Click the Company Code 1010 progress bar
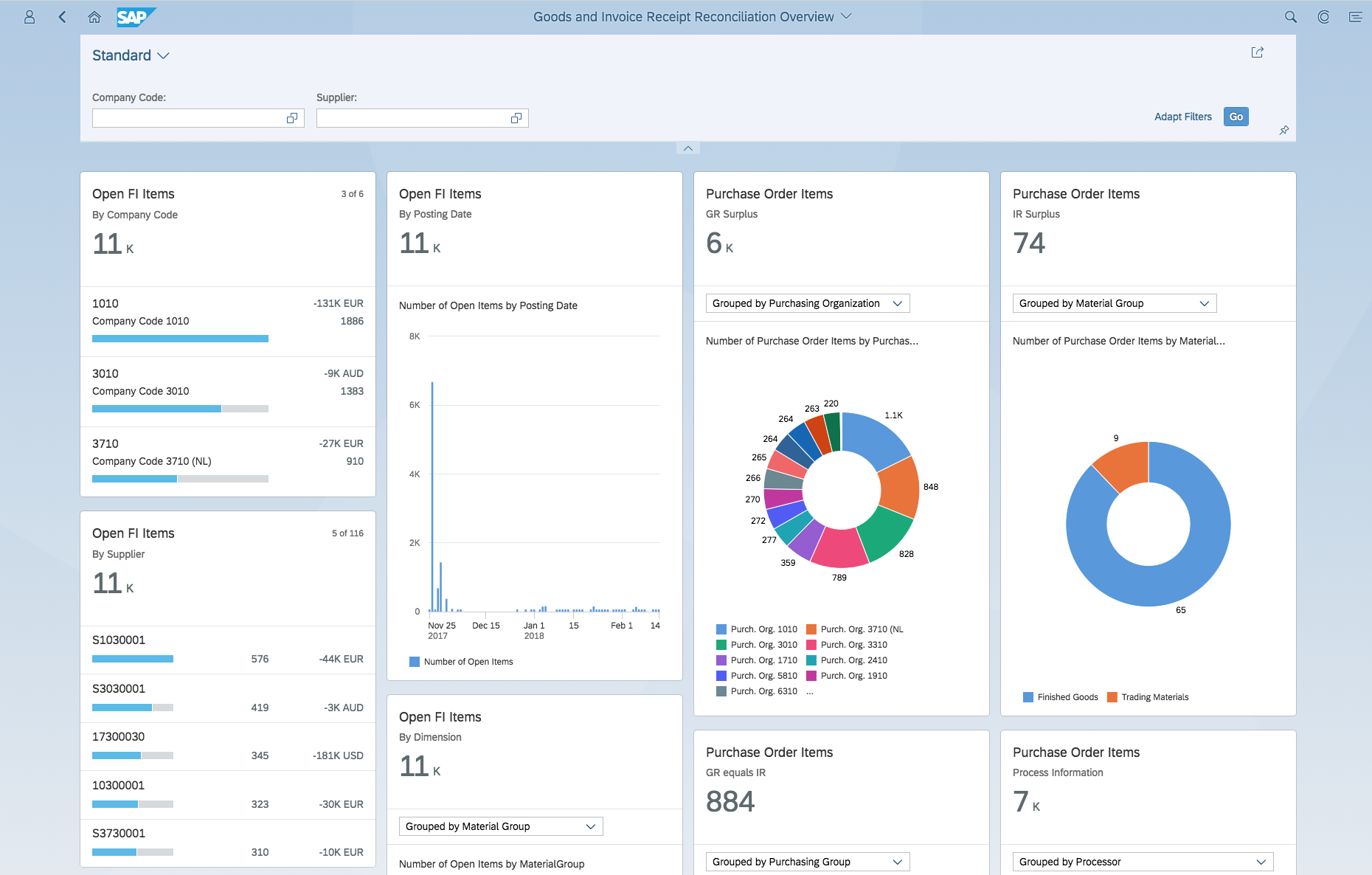Viewport: 1372px width, 875px height. click(180, 339)
